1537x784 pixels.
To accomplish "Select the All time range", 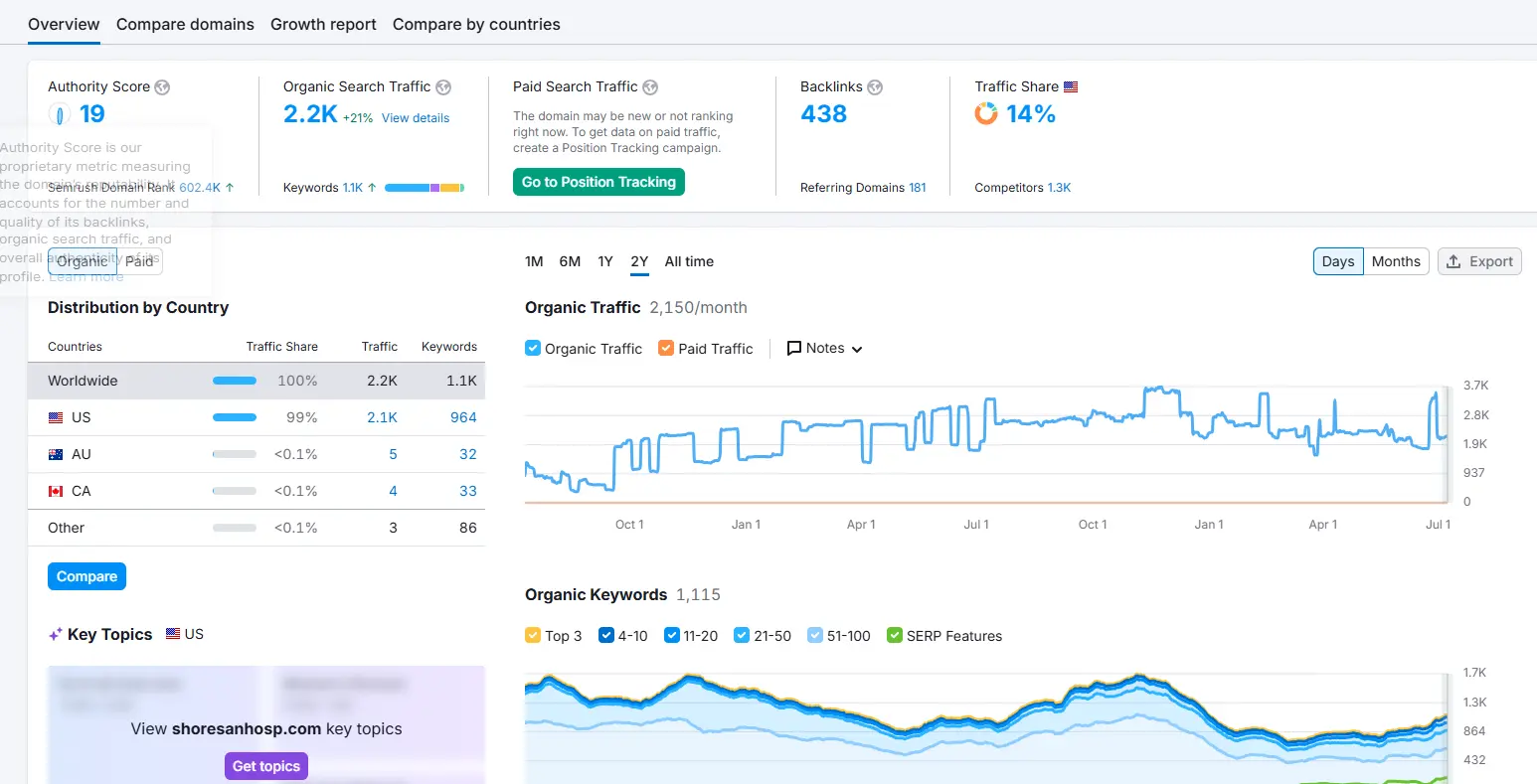I will [689, 261].
